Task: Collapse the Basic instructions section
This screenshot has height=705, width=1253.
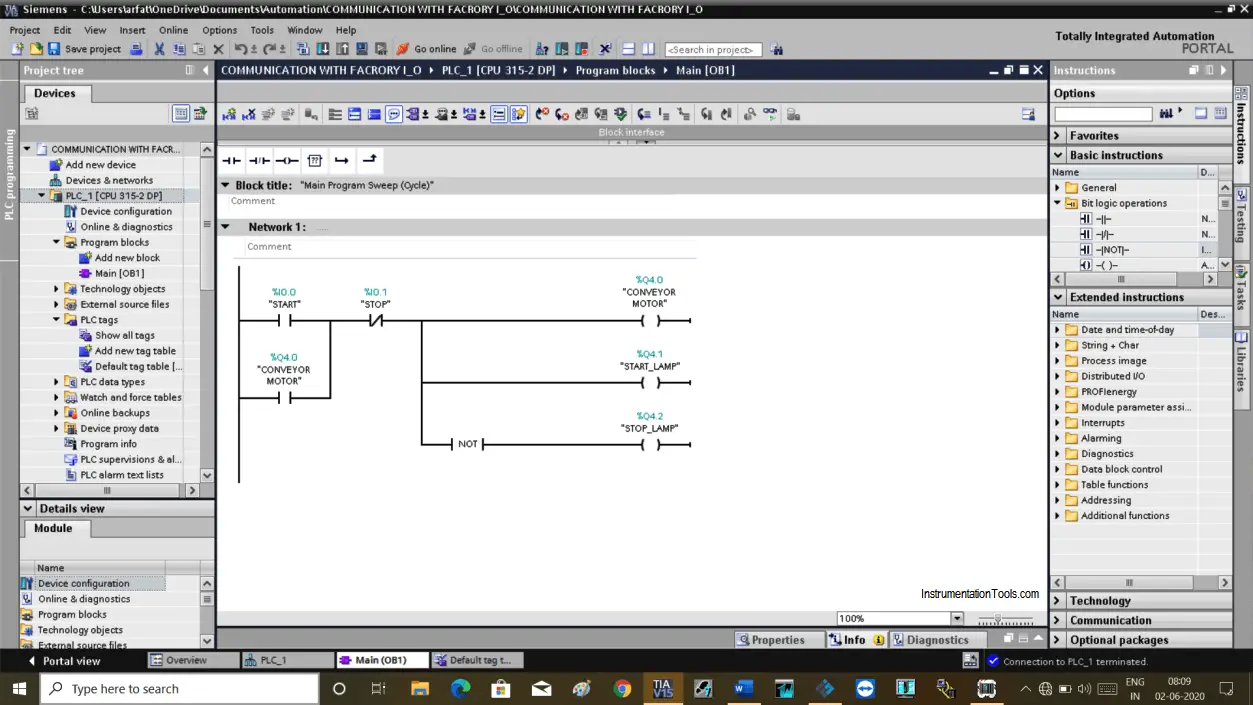Action: 1058,155
